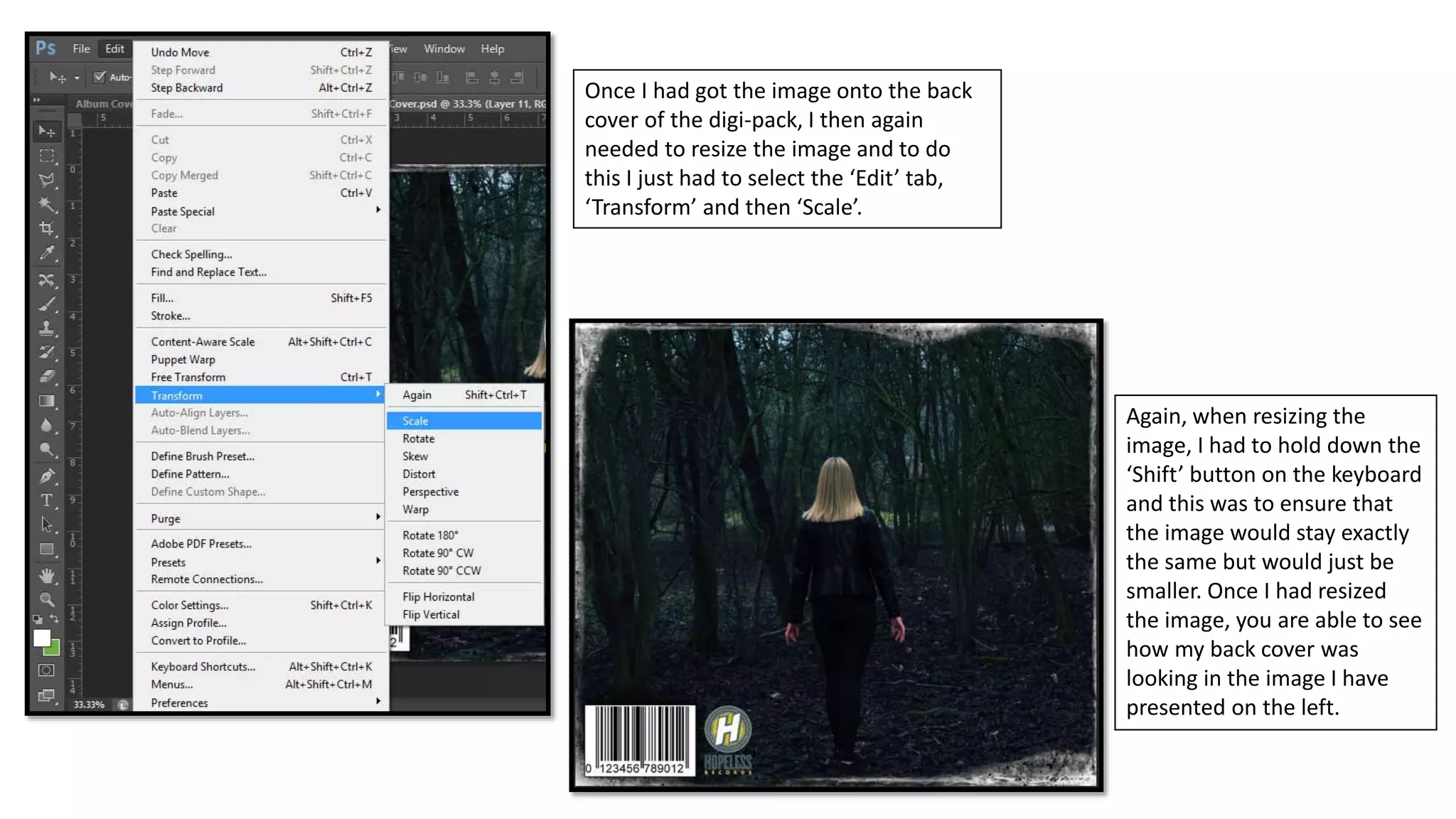Click the white foreground color swatch
Image resolution: width=1456 pixels, height=819 pixels.
[x=41, y=638]
